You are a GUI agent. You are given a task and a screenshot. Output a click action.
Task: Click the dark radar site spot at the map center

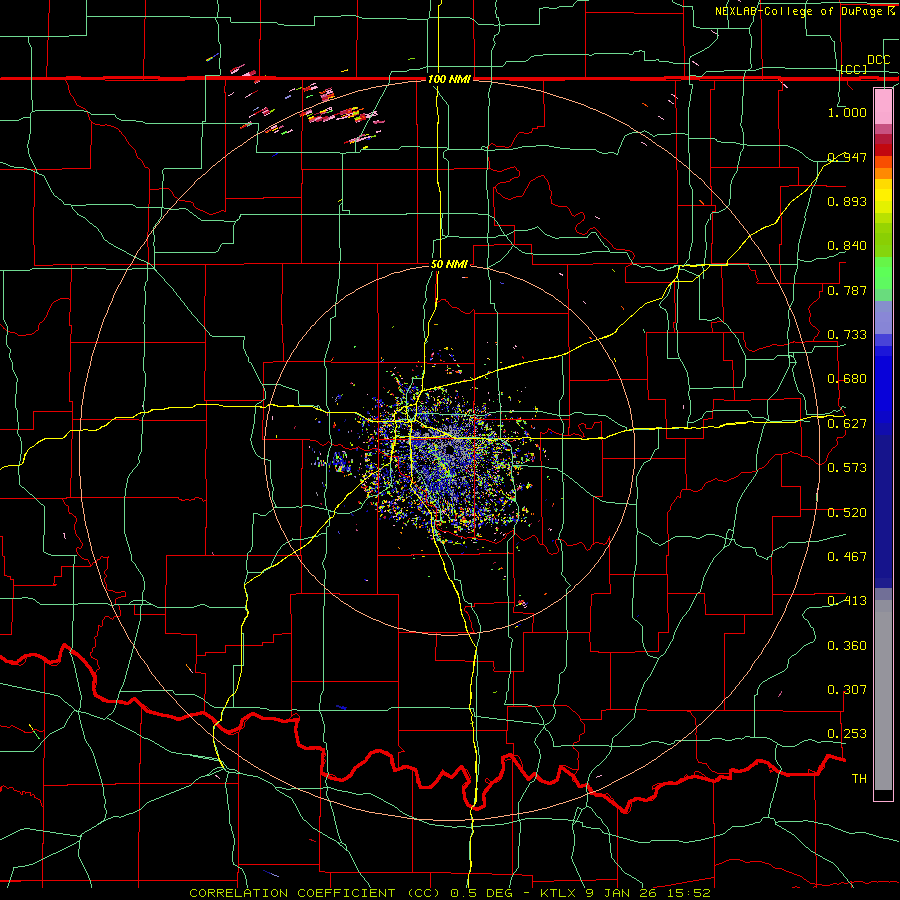[449, 450]
